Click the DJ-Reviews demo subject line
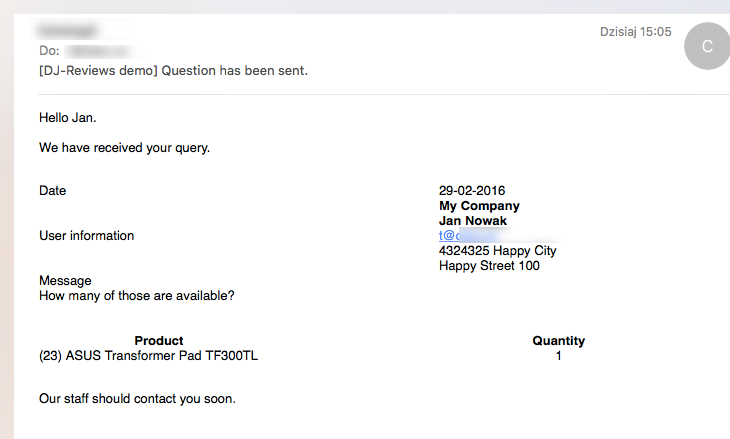 point(173,71)
